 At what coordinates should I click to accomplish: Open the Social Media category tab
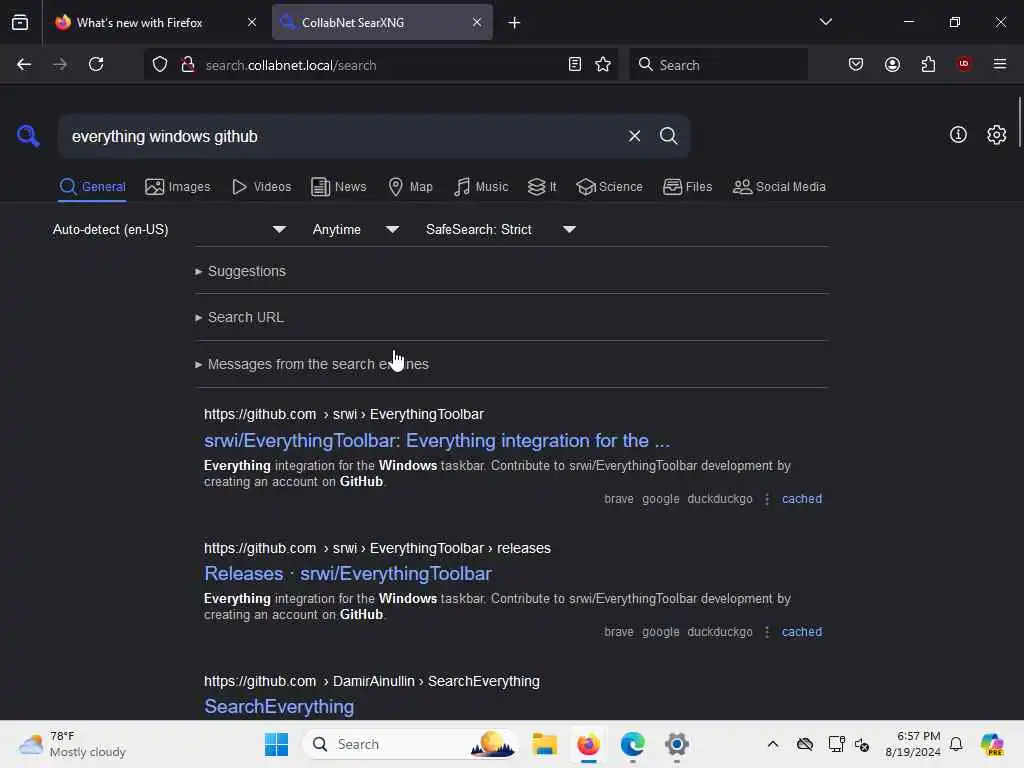(779, 187)
